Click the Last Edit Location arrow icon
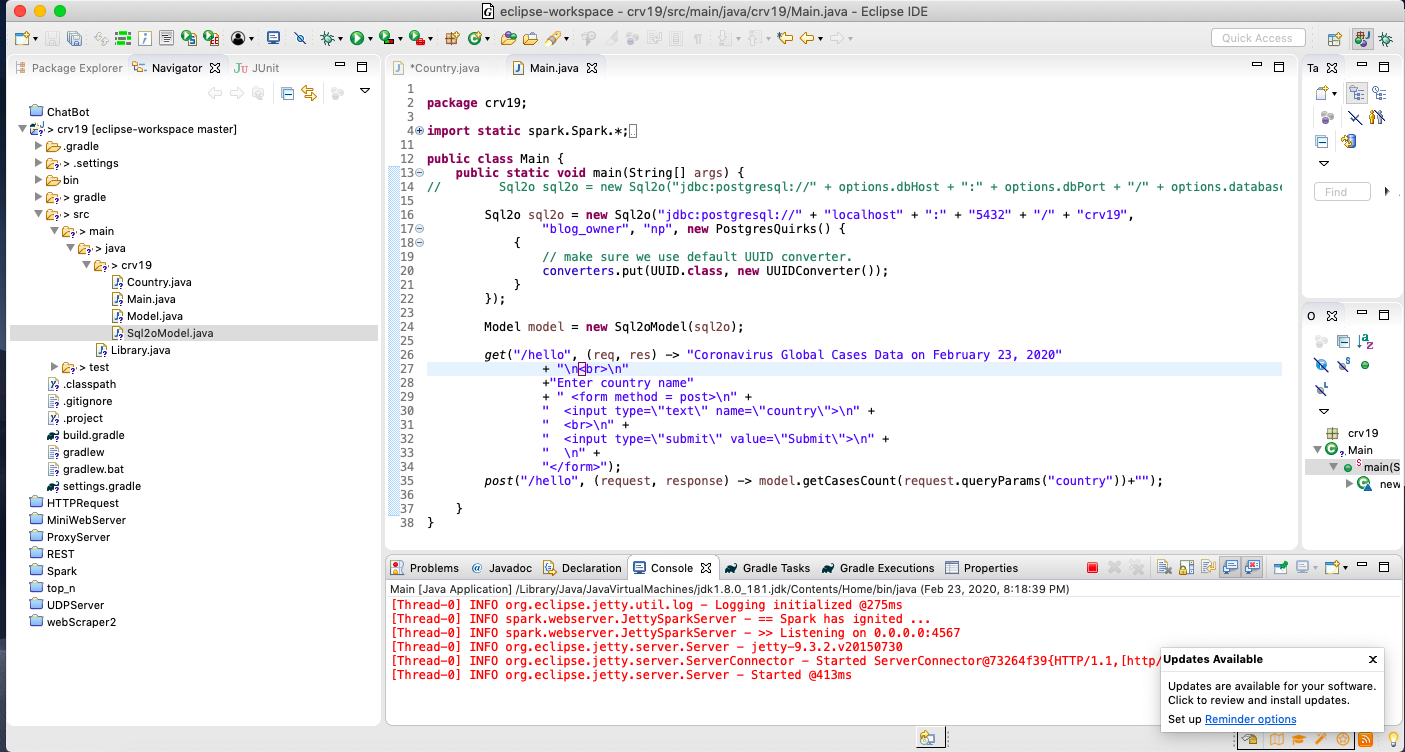This screenshot has width=1405, height=752. (x=785, y=38)
